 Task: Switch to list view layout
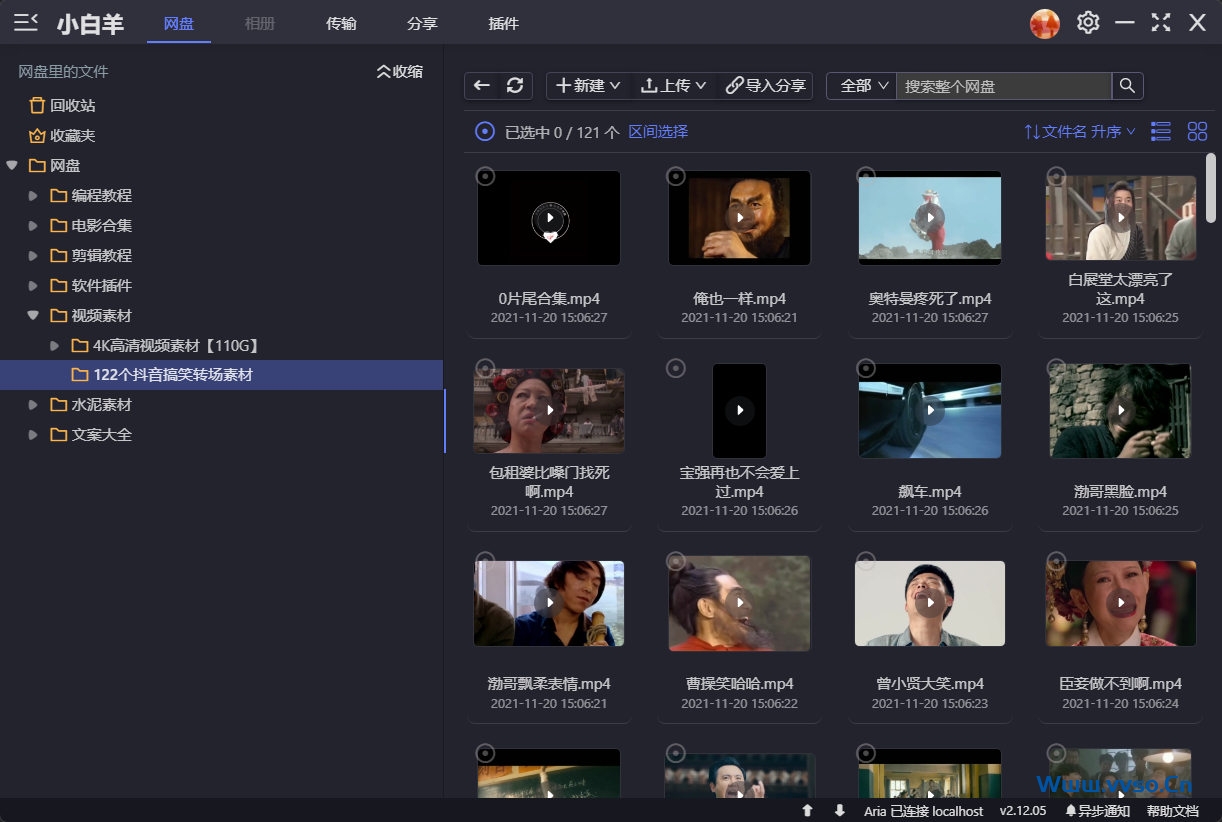point(1160,131)
